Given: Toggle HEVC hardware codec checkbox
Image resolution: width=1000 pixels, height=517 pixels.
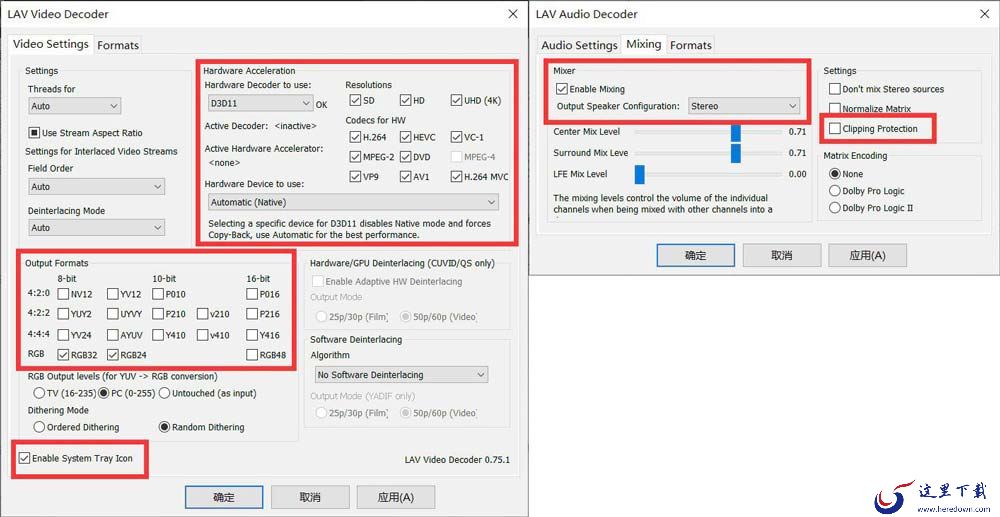Looking at the screenshot, I should [x=406, y=137].
